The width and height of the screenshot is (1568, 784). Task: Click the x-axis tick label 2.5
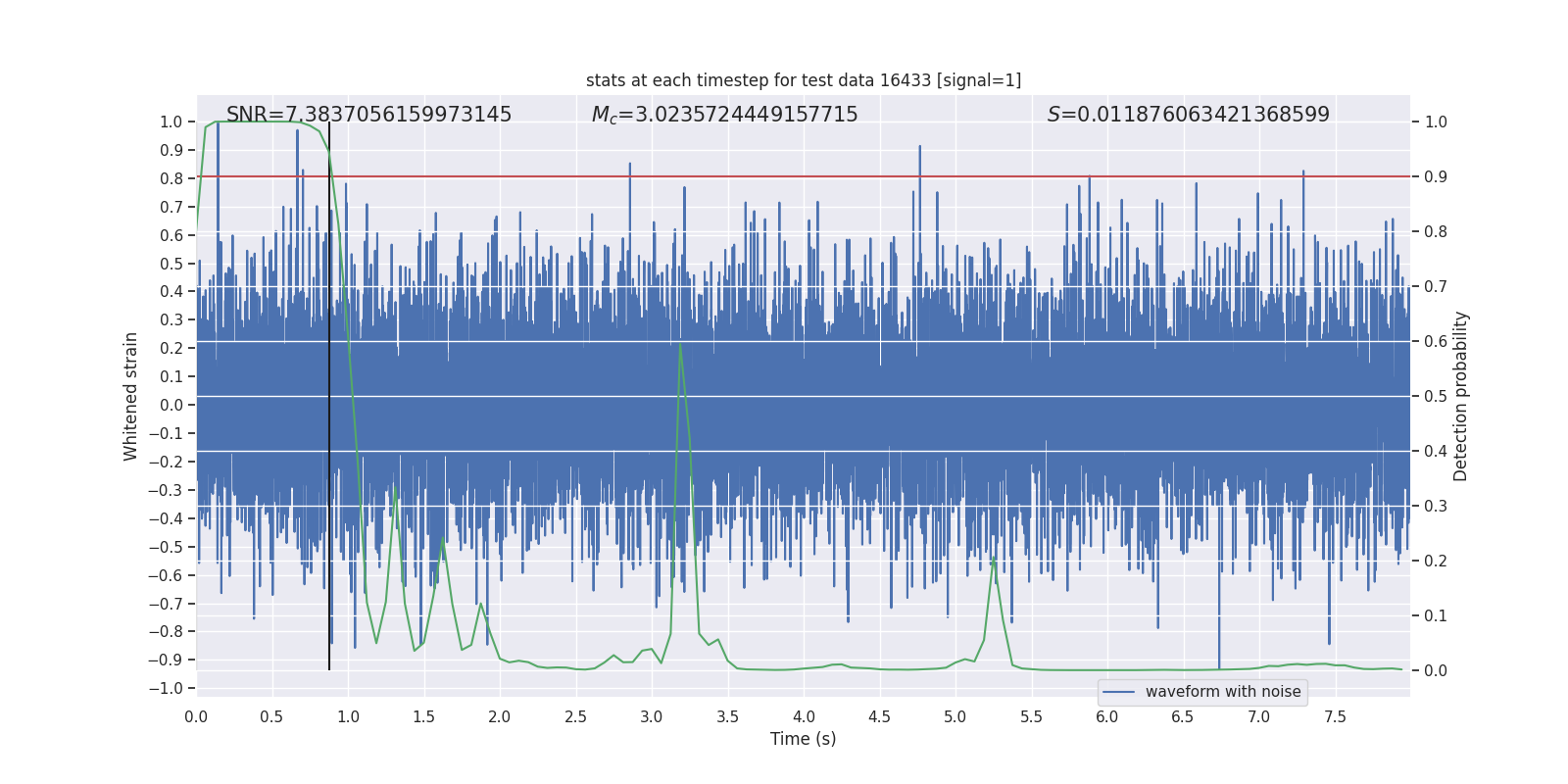575,716
